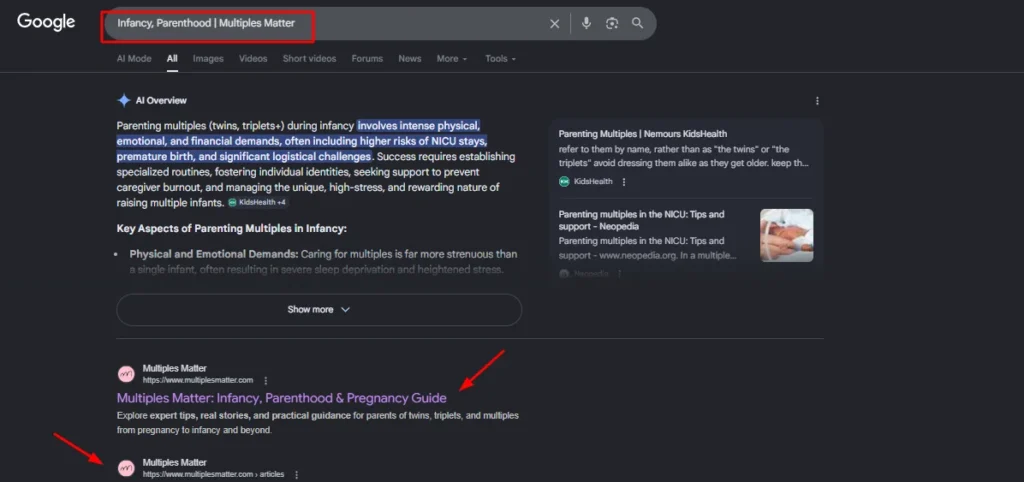Start voice search with microphone icon
This screenshot has height=482, width=1024.
[x=586, y=23]
